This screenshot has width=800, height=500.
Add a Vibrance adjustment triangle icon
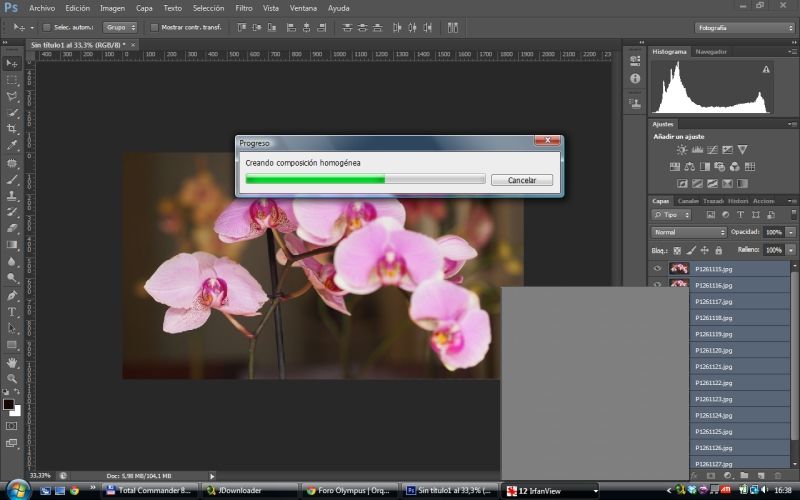742,149
